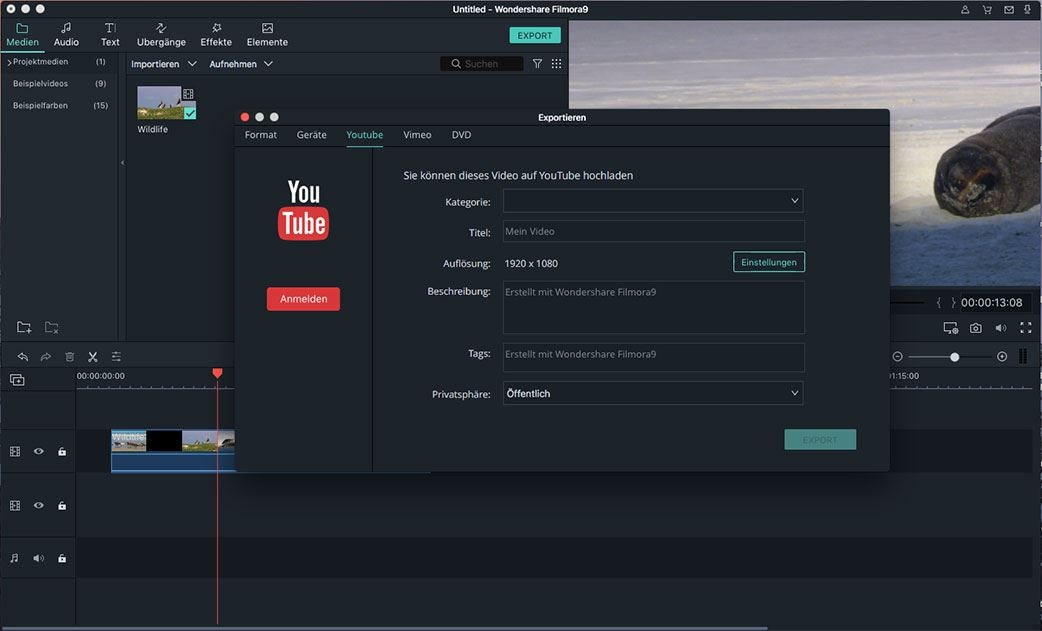The width and height of the screenshot is (1042, 631).
Task: Lock the audio track
Action: 62,559
